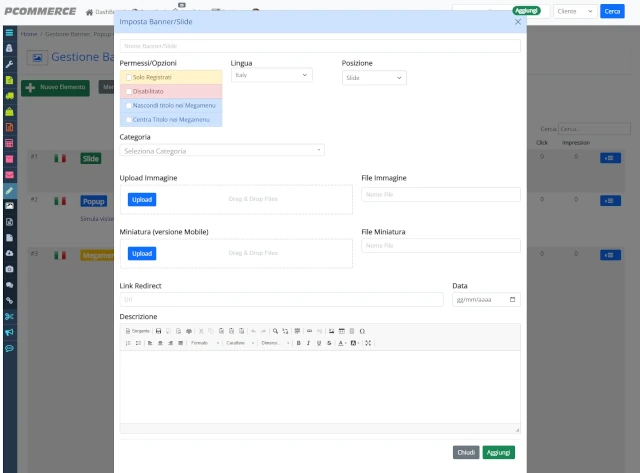Open the truck shipping icon in sidebar
This screenshot has height=473, width=640.
click(9, 96)
